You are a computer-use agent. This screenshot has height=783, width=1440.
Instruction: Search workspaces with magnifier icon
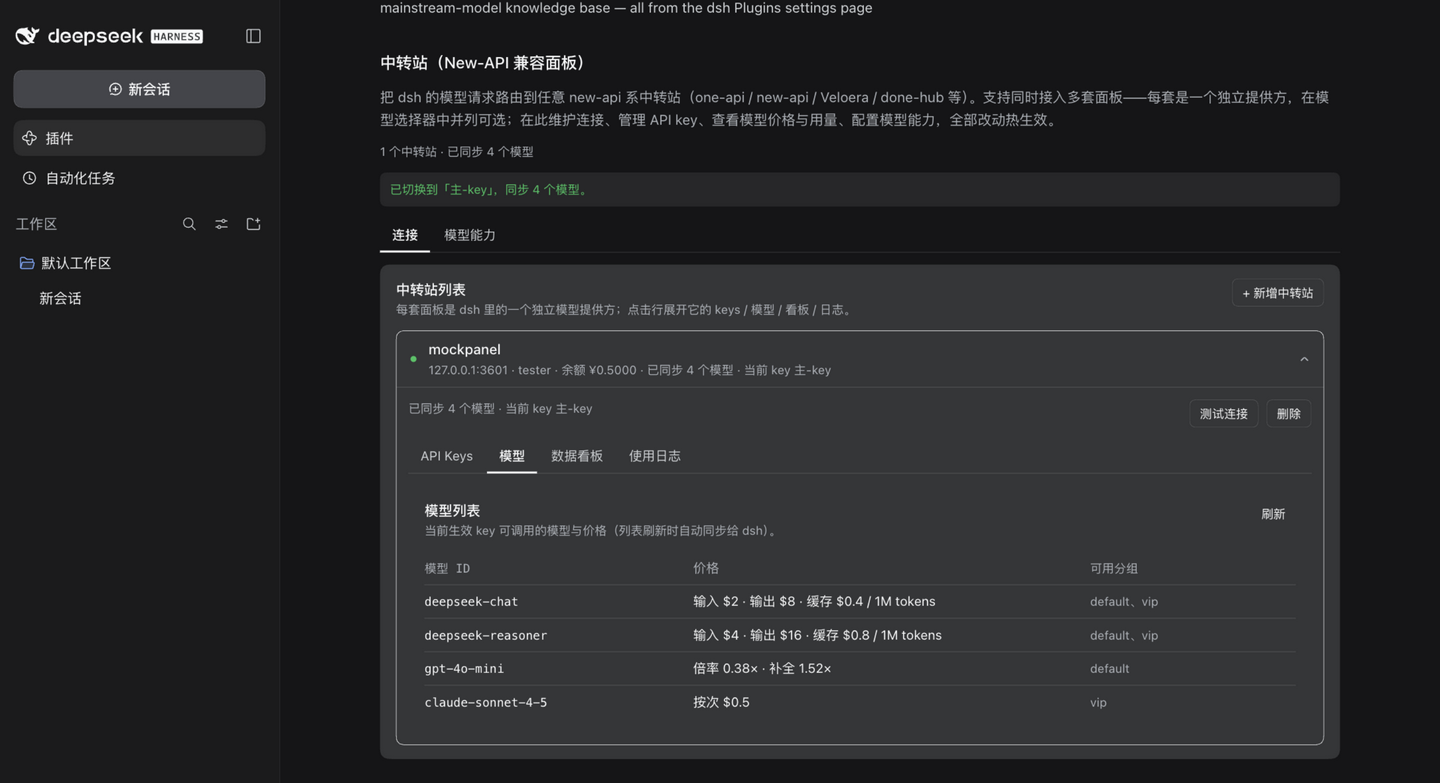pos(189,224)
